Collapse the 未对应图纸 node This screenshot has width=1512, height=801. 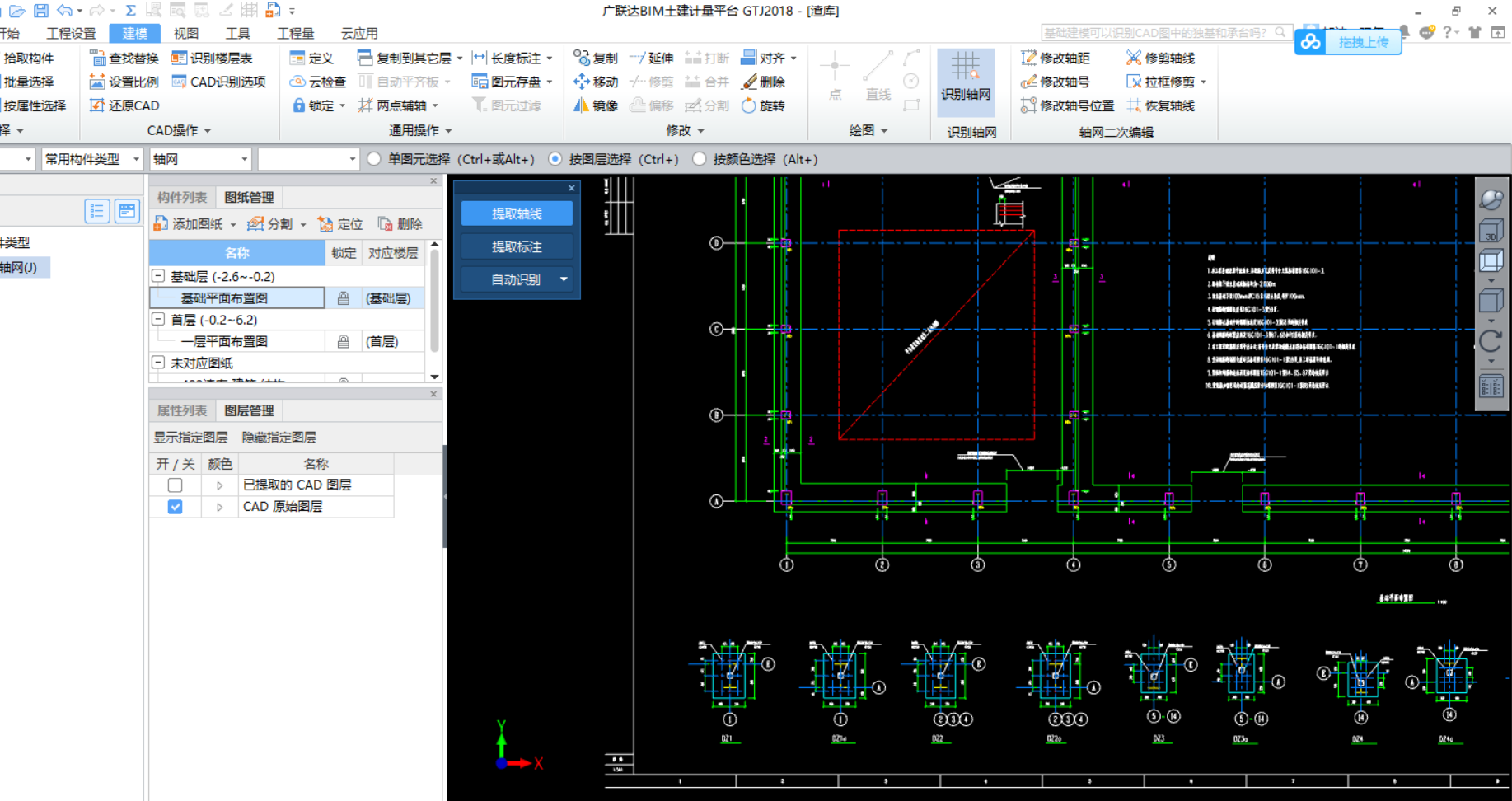pos(158,362)
